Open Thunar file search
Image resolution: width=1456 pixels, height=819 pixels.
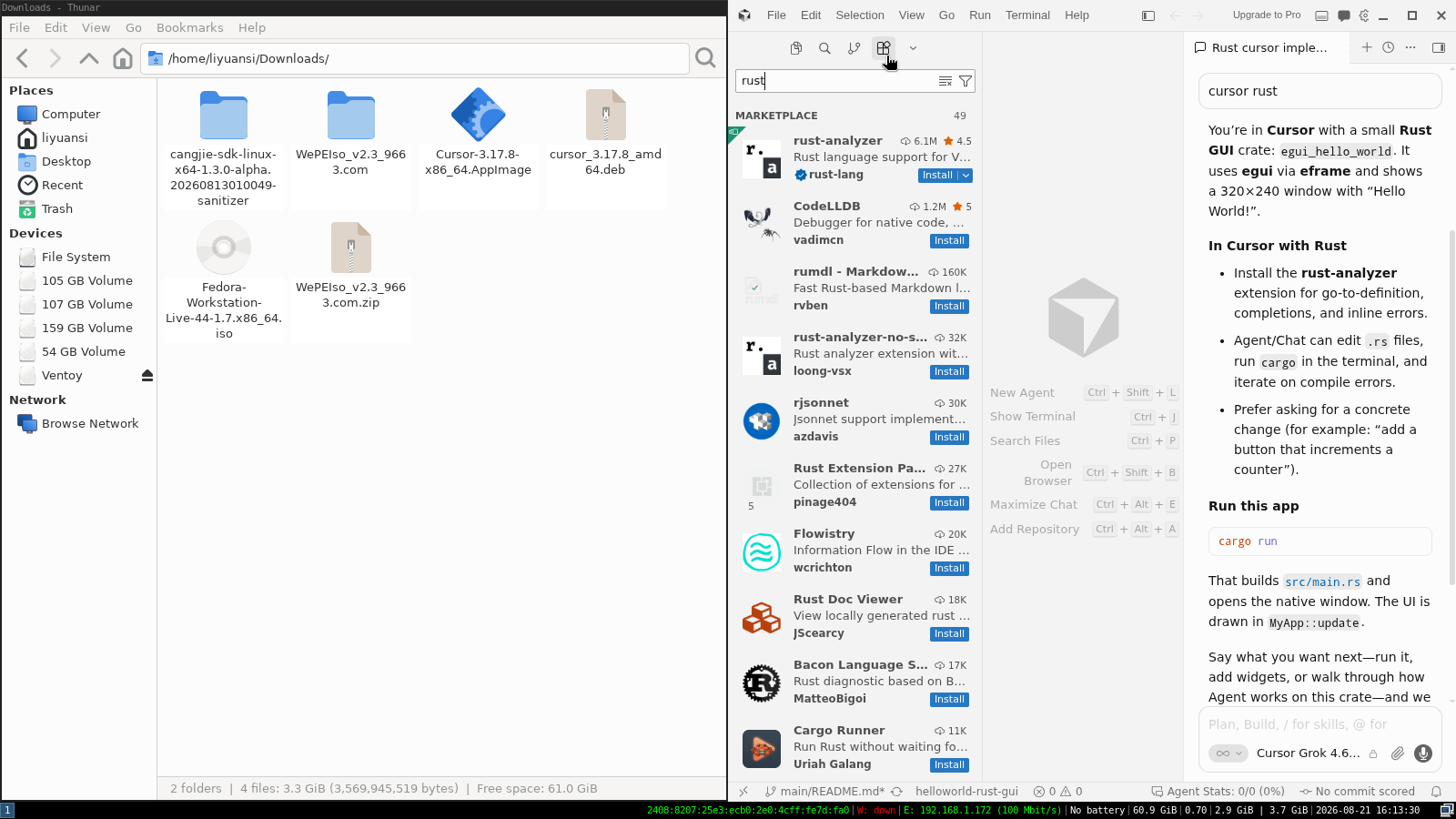coord(705,59)
